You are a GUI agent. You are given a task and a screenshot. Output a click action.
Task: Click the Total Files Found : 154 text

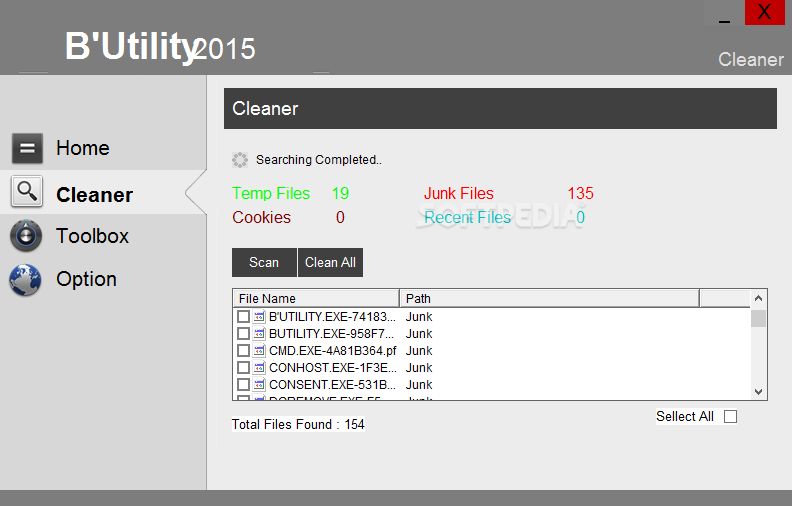(x=298, y=424)
